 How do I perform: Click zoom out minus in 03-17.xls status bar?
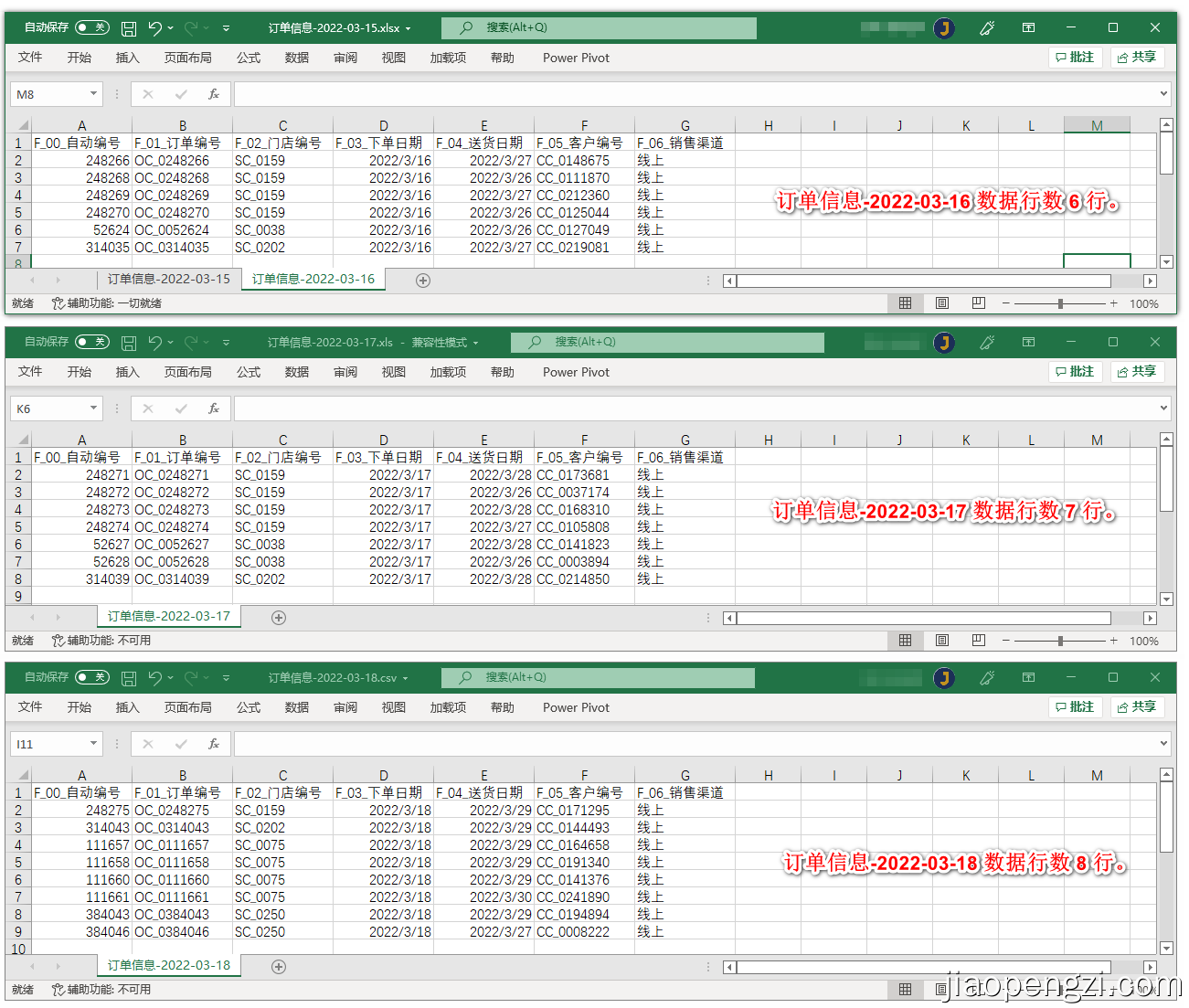coord(1005,641)
